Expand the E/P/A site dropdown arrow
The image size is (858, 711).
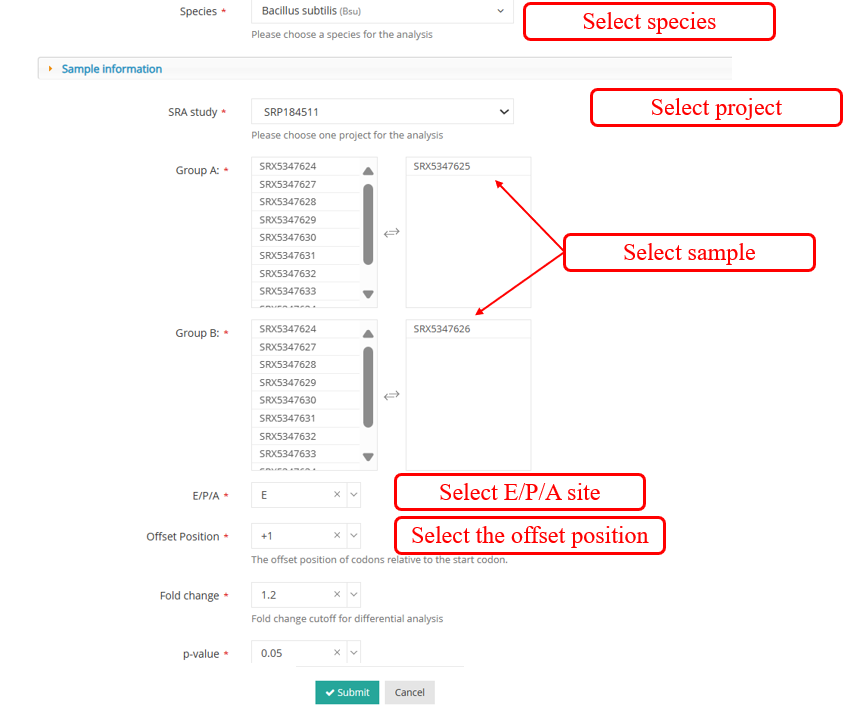tap(353, 495)
